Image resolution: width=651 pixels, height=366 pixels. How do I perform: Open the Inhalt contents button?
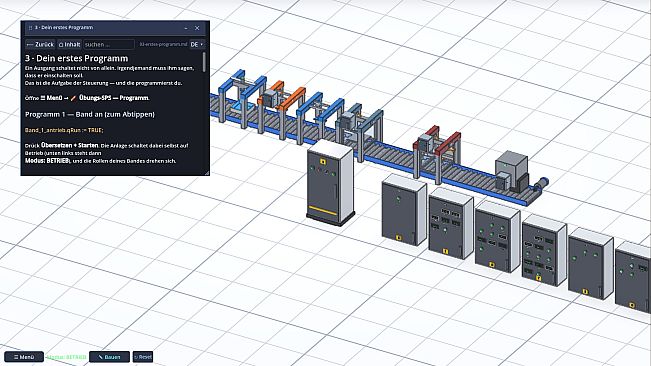[69, 44]
